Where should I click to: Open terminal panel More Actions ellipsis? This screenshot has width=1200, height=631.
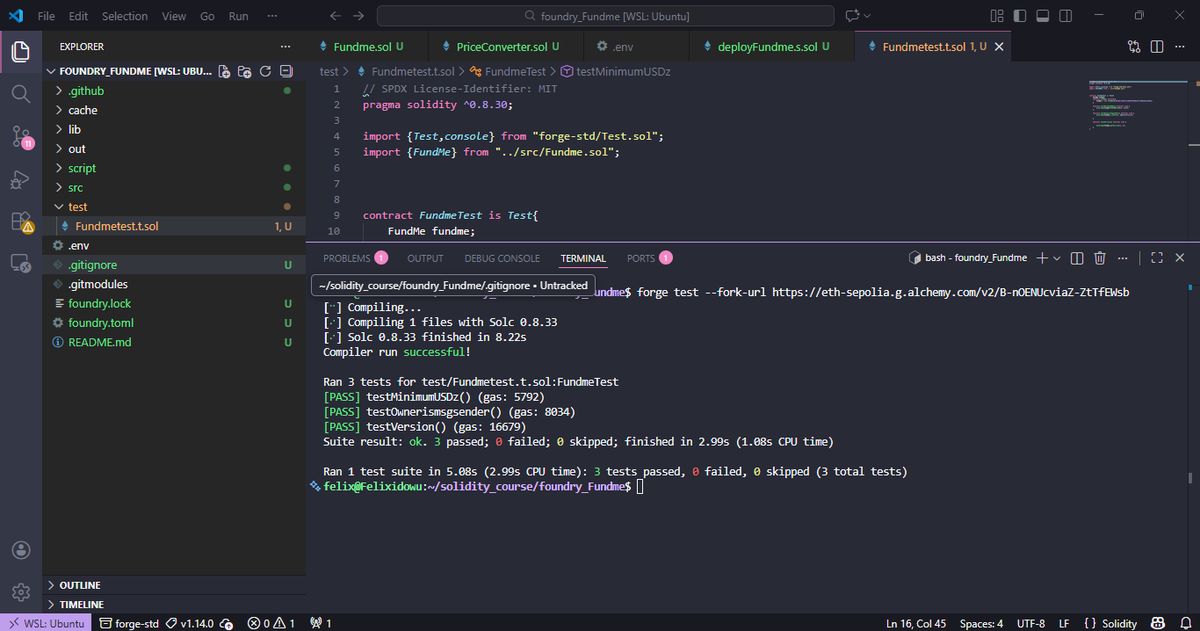[x=1122, y=258]
